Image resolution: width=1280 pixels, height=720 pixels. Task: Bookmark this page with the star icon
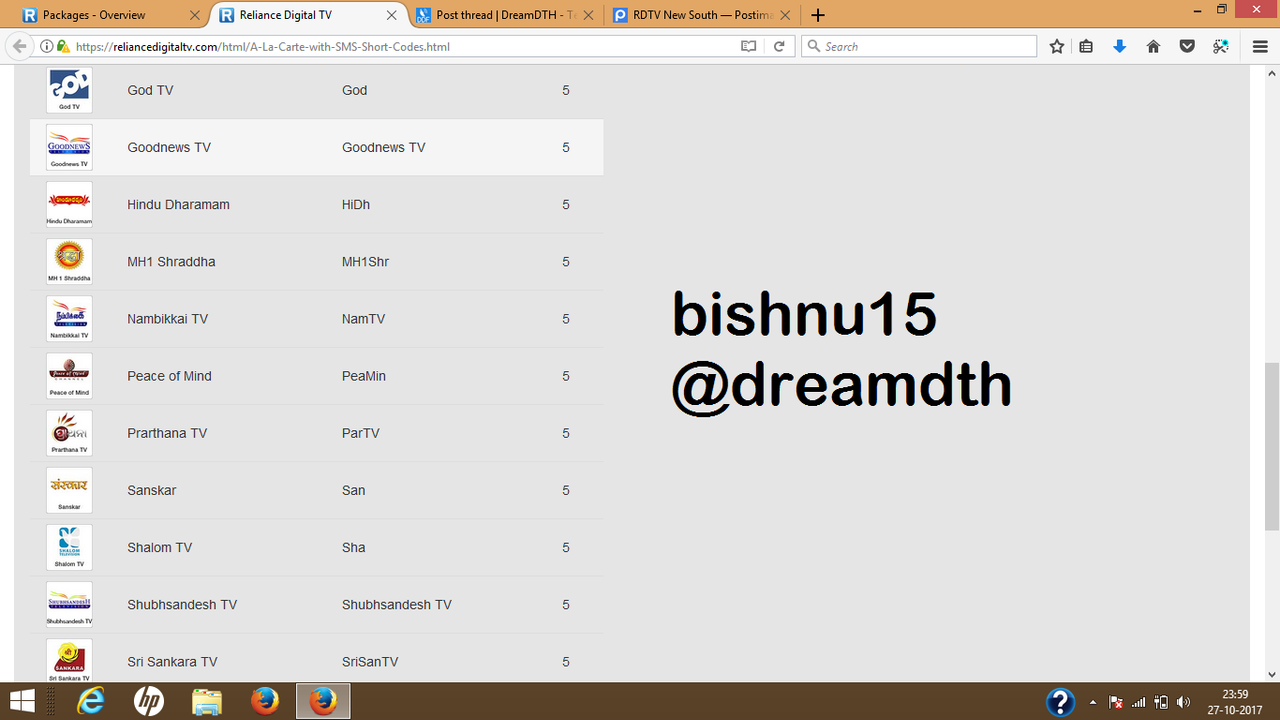1057,46
